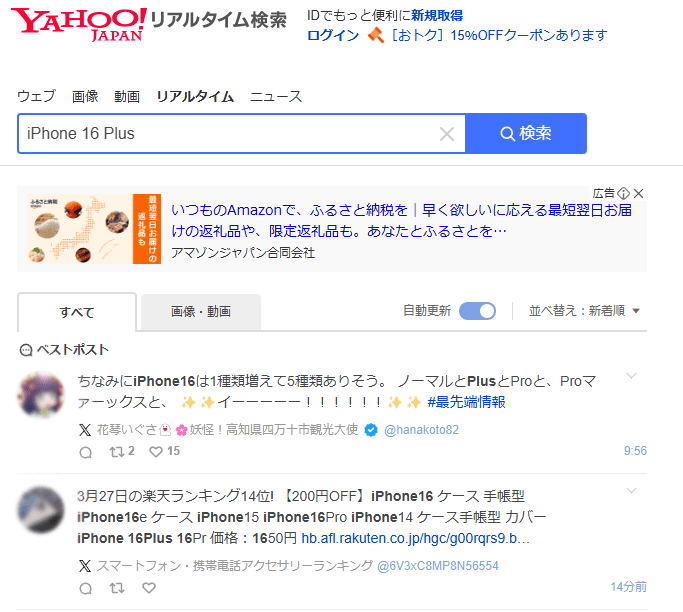The height and width of the screenshot is (612, 683).
Task: Click the speech bubble icon beside ベストポスト
Action: coord(26,350)
